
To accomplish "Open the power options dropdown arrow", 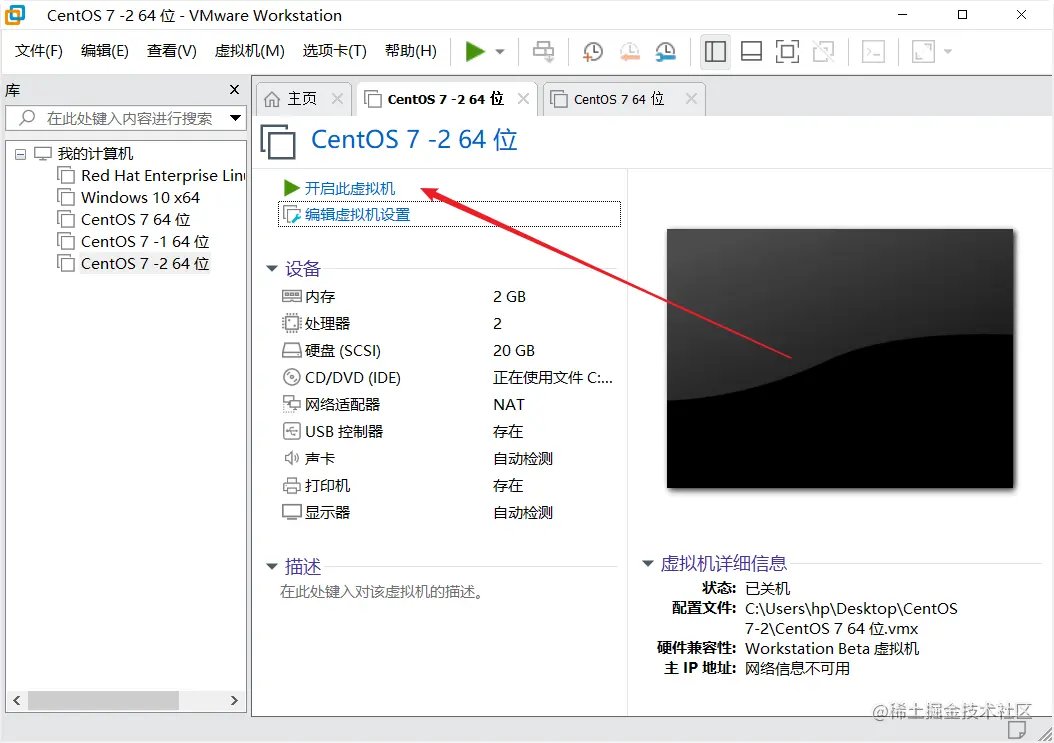I will [499, 52].
